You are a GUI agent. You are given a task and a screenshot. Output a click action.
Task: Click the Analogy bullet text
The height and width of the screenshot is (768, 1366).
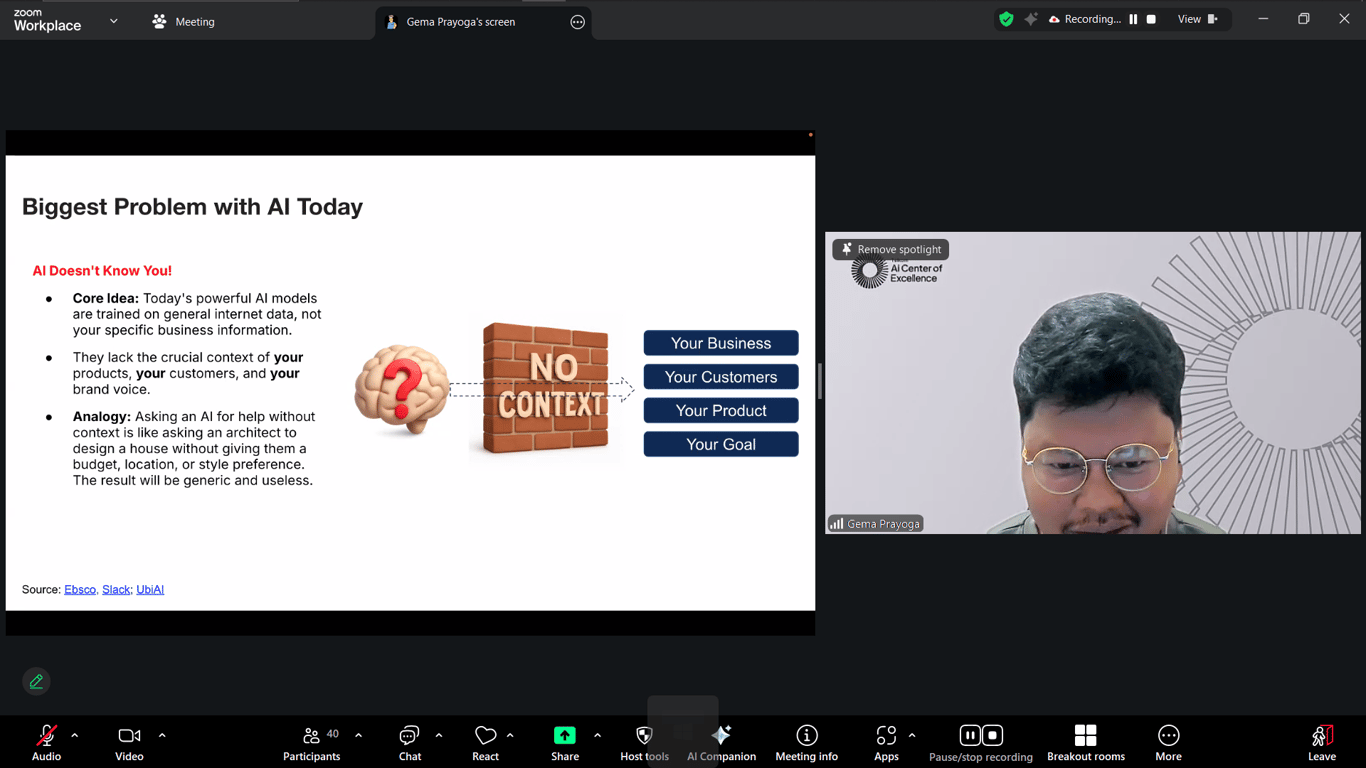pyautogui.click(x=194, y=448)
